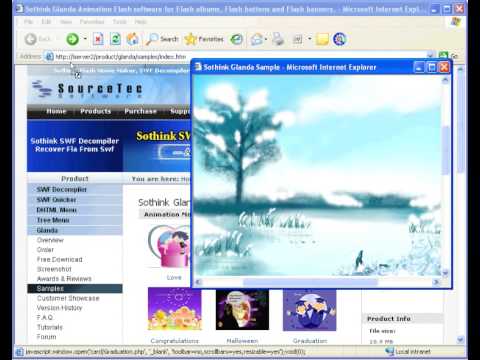Select SWF Decompiler in Product list
The width and height of the screenshot is (480, 360).
point(61,189)
